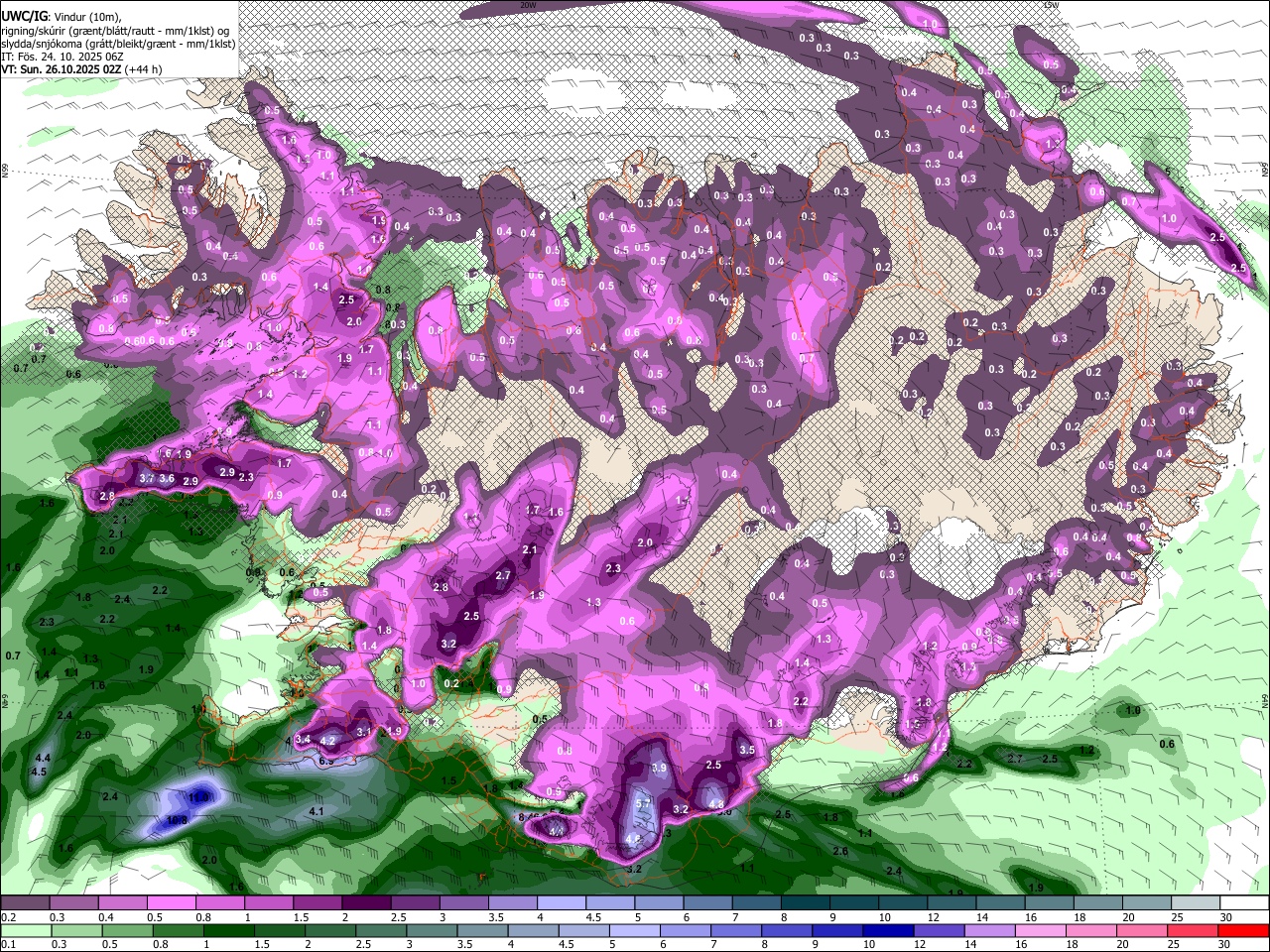The height and width of the screenshot is (952, 1270).
Task: Click lower legend swatch between 5 and 6
Action: [634, 931]
